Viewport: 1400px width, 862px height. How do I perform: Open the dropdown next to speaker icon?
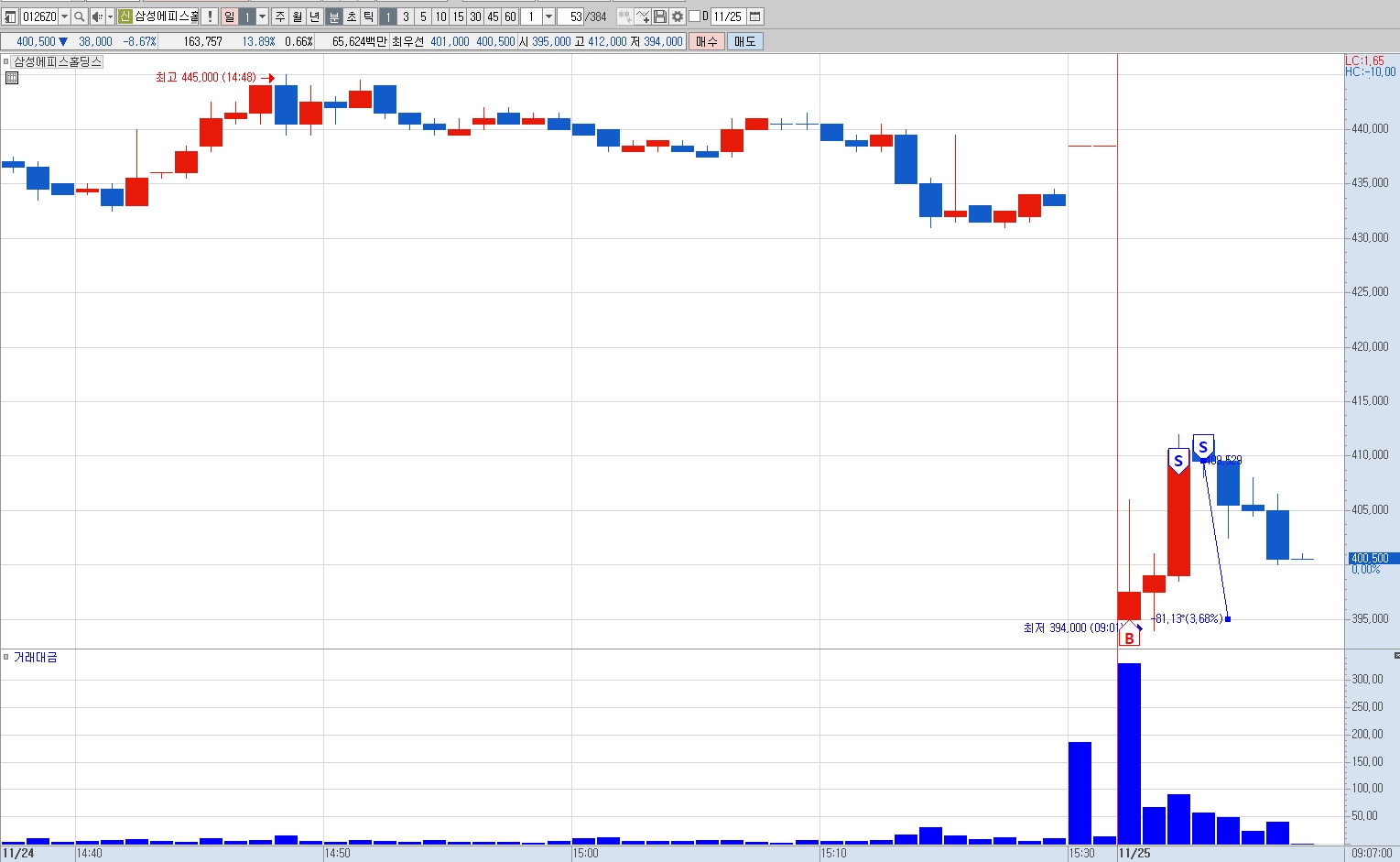coord(111,16)
